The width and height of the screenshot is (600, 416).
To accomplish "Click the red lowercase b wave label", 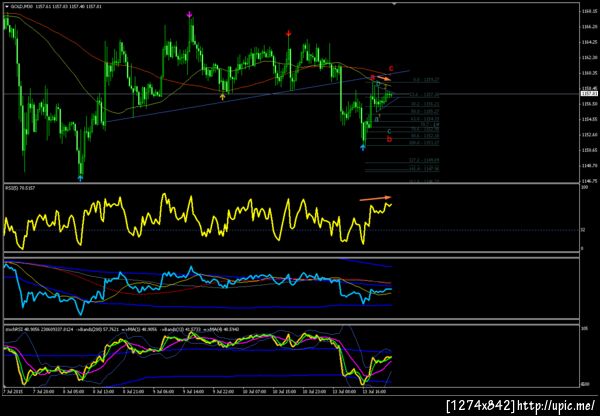I will (389, 139).
